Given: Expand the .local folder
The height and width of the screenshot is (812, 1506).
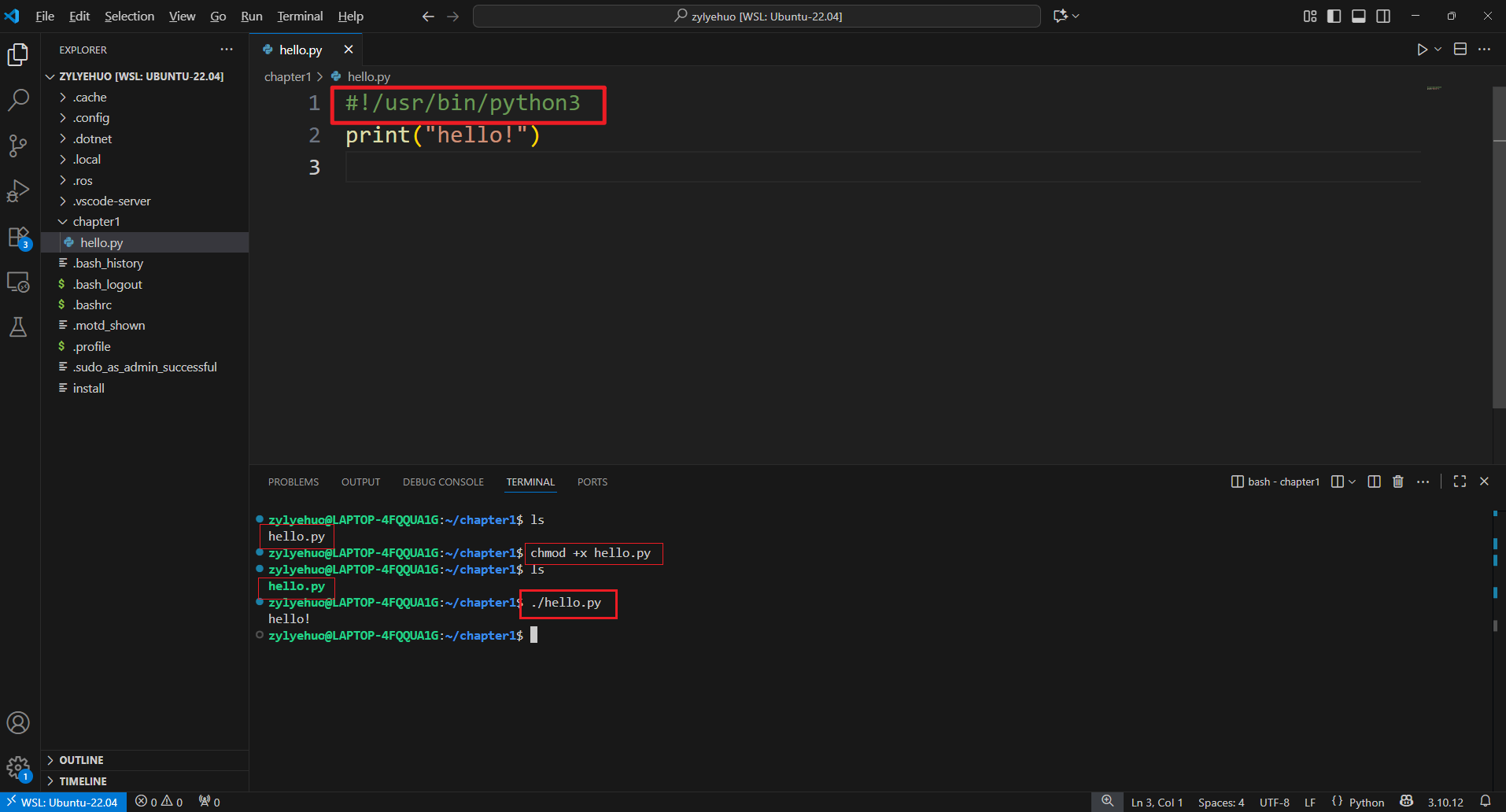Looking at the screenshot, I should (145, 160).
